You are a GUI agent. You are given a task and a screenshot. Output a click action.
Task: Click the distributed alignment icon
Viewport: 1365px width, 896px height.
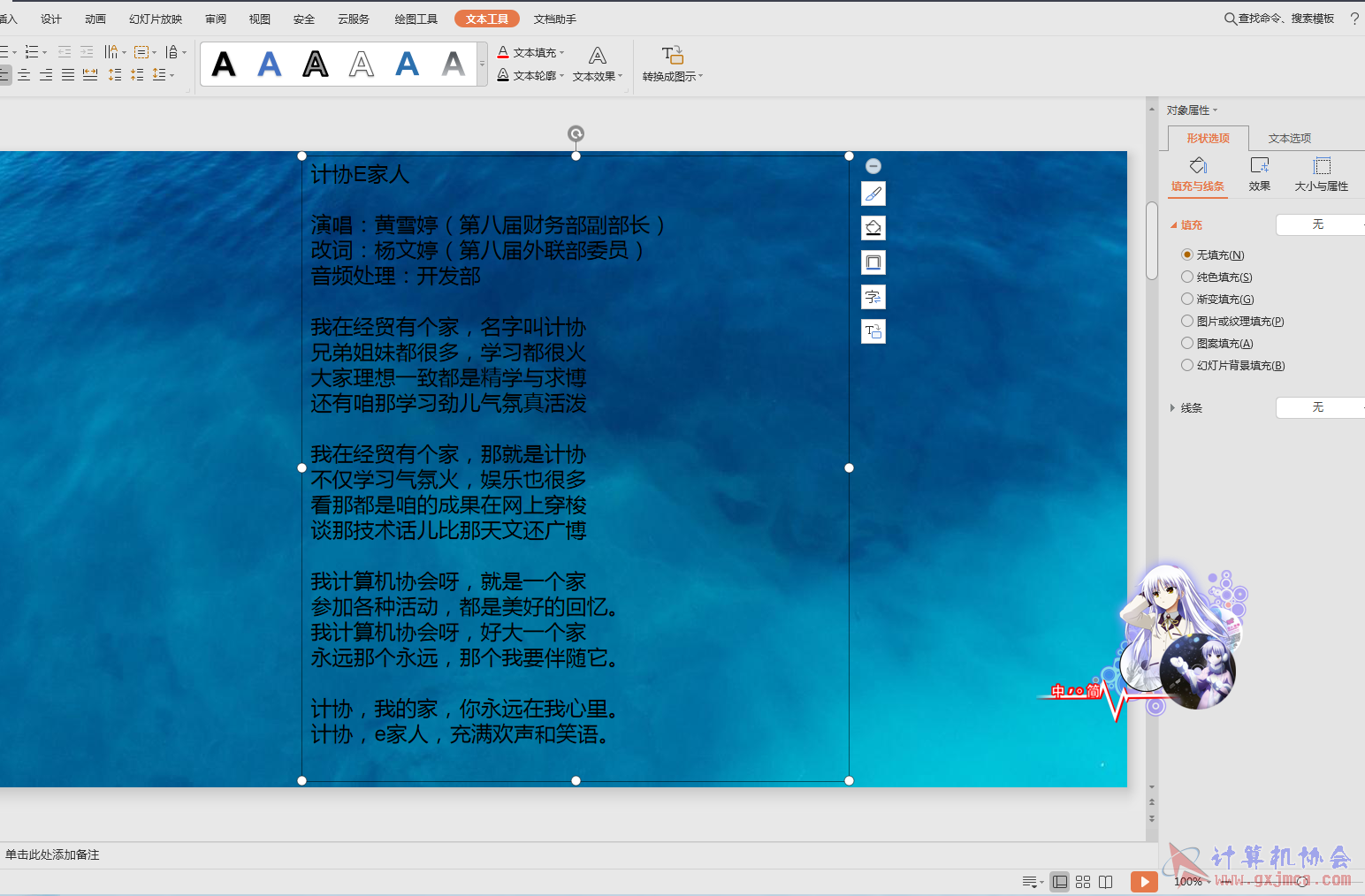(90, 75)
